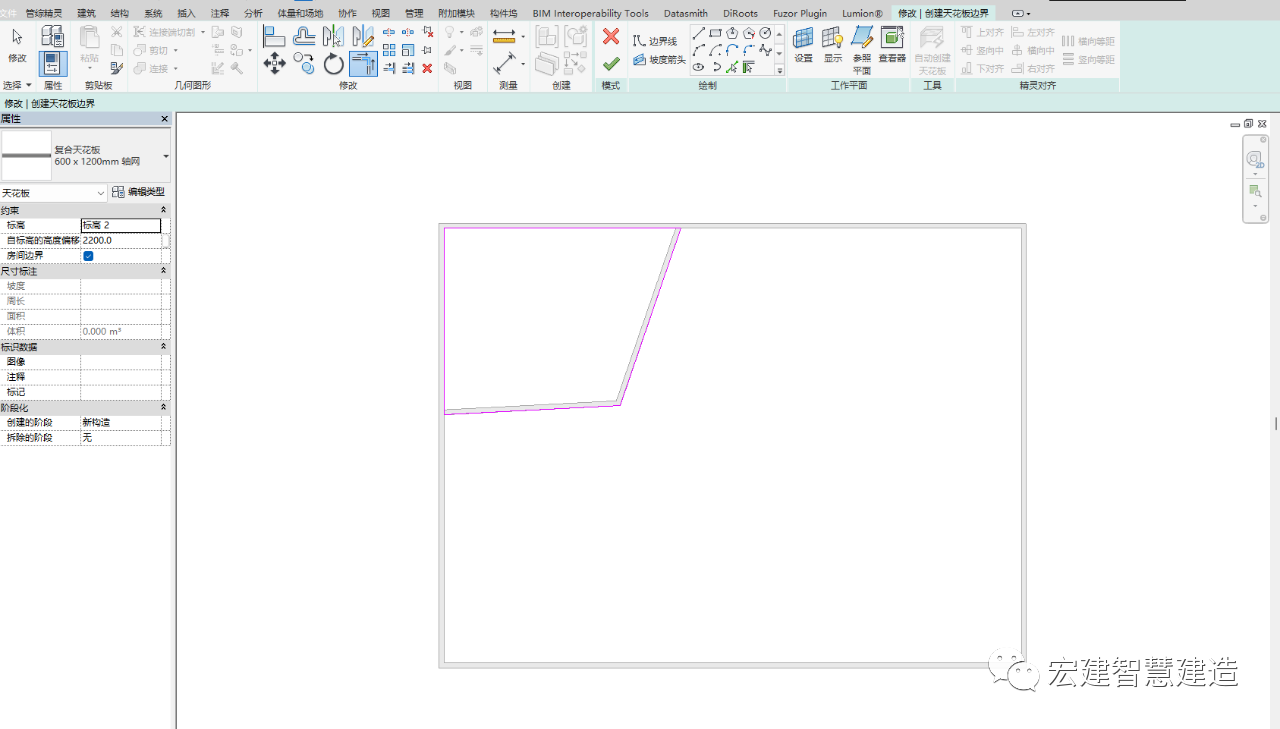Click the Trim/Extend to Corner tool
Viewport: 1280px width, 729px height.
[x=363, y=64]
